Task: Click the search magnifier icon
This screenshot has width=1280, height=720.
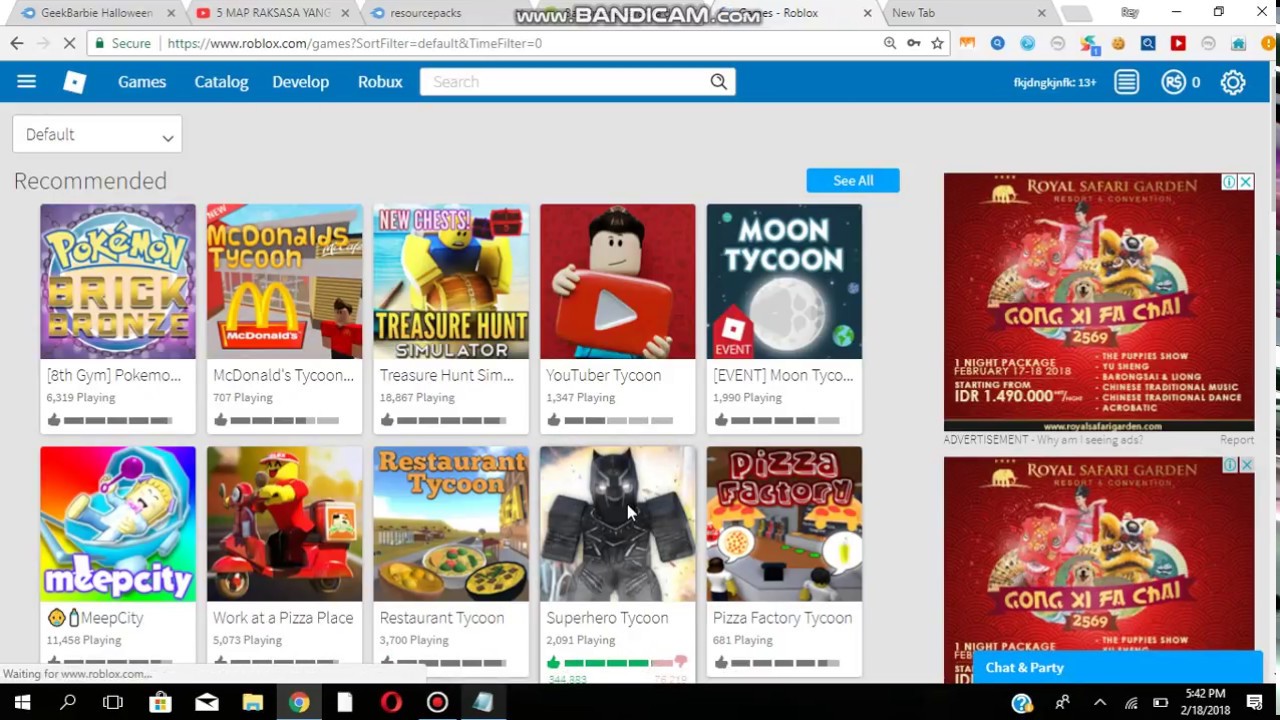Action: click(x=718, y=82)
